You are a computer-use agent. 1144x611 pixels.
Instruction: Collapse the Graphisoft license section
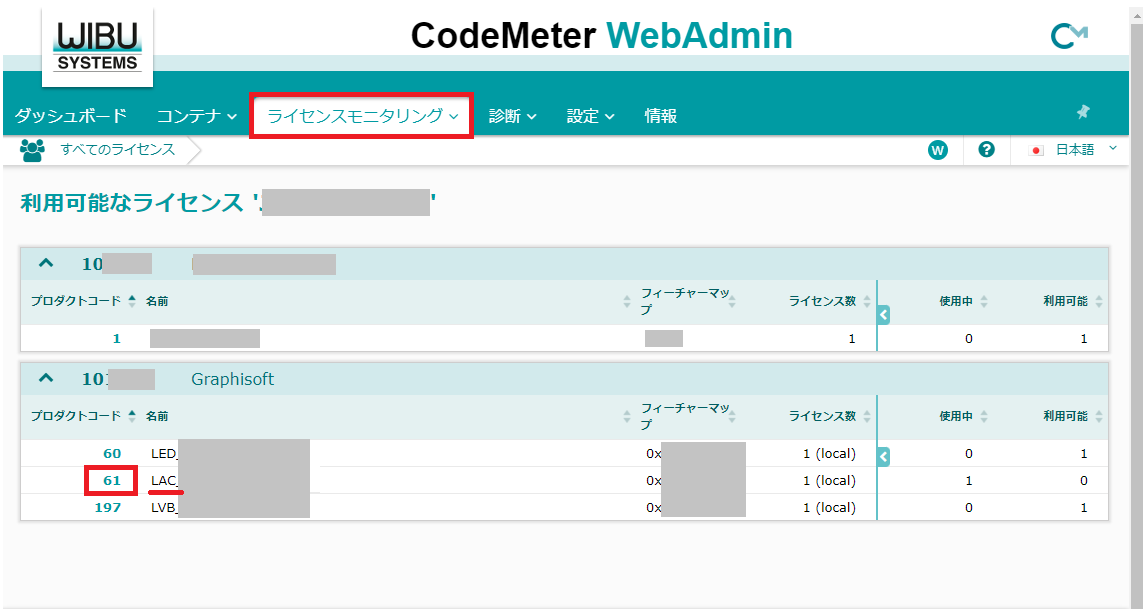pos(46,378)
